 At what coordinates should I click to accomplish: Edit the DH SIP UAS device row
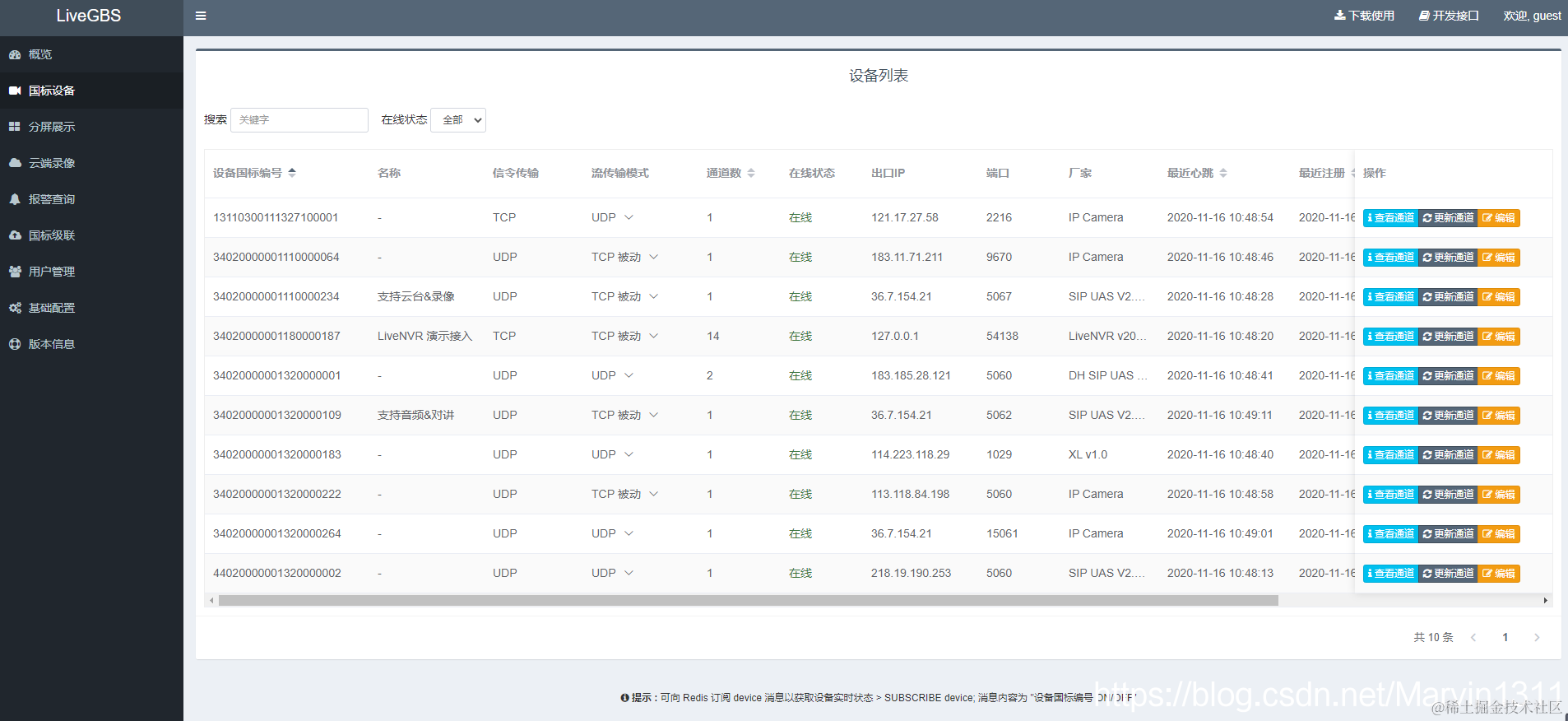[x=1499, y=376]
